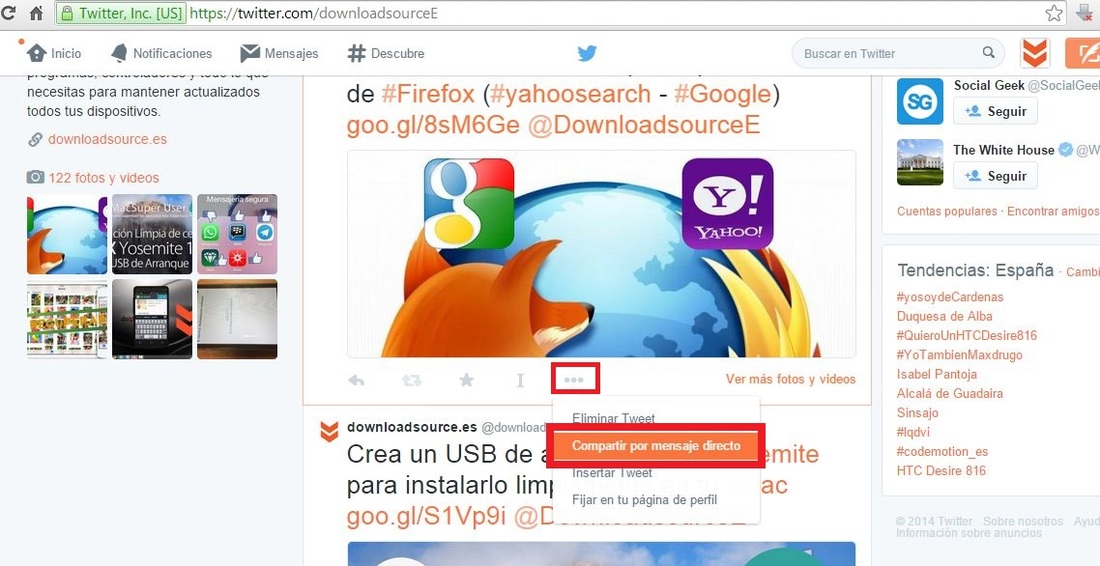Open the 122 fotos y videos link
The height and width of the screenshot is (566, 1100).
[x=104, y=177]
